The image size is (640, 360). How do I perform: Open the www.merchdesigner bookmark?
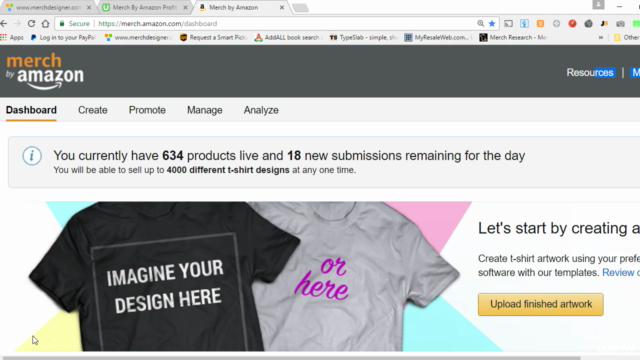(x=138, y=38)
